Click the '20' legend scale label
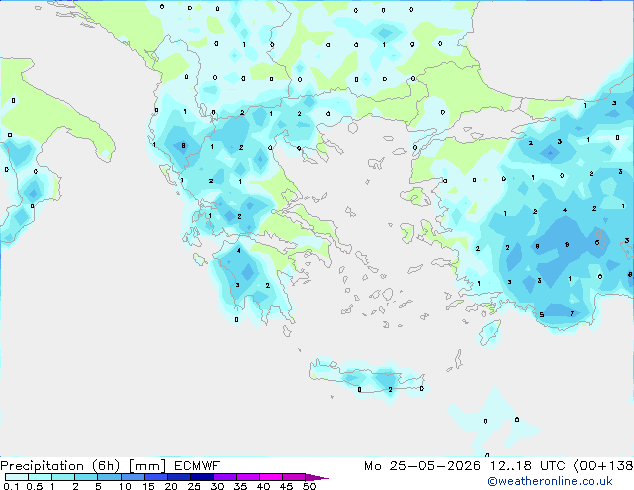The height and width of the screenshot is (490, 634). pyautogui.click(x=171, y=486)
